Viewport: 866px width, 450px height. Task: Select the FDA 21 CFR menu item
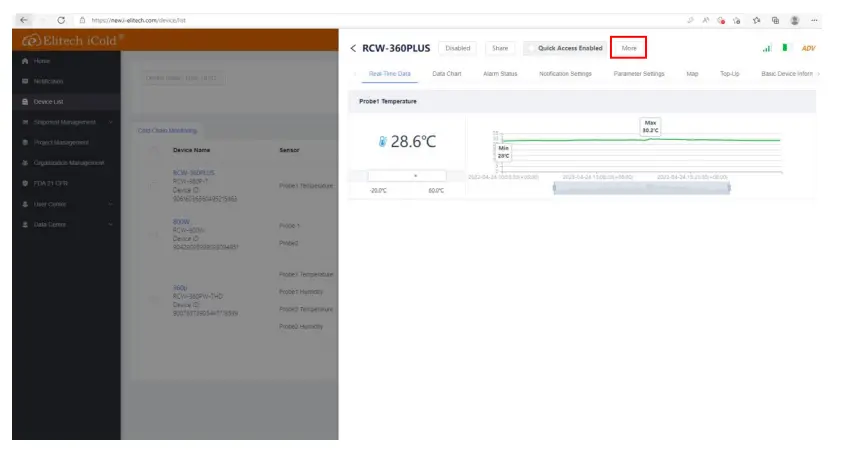(66, 183)
